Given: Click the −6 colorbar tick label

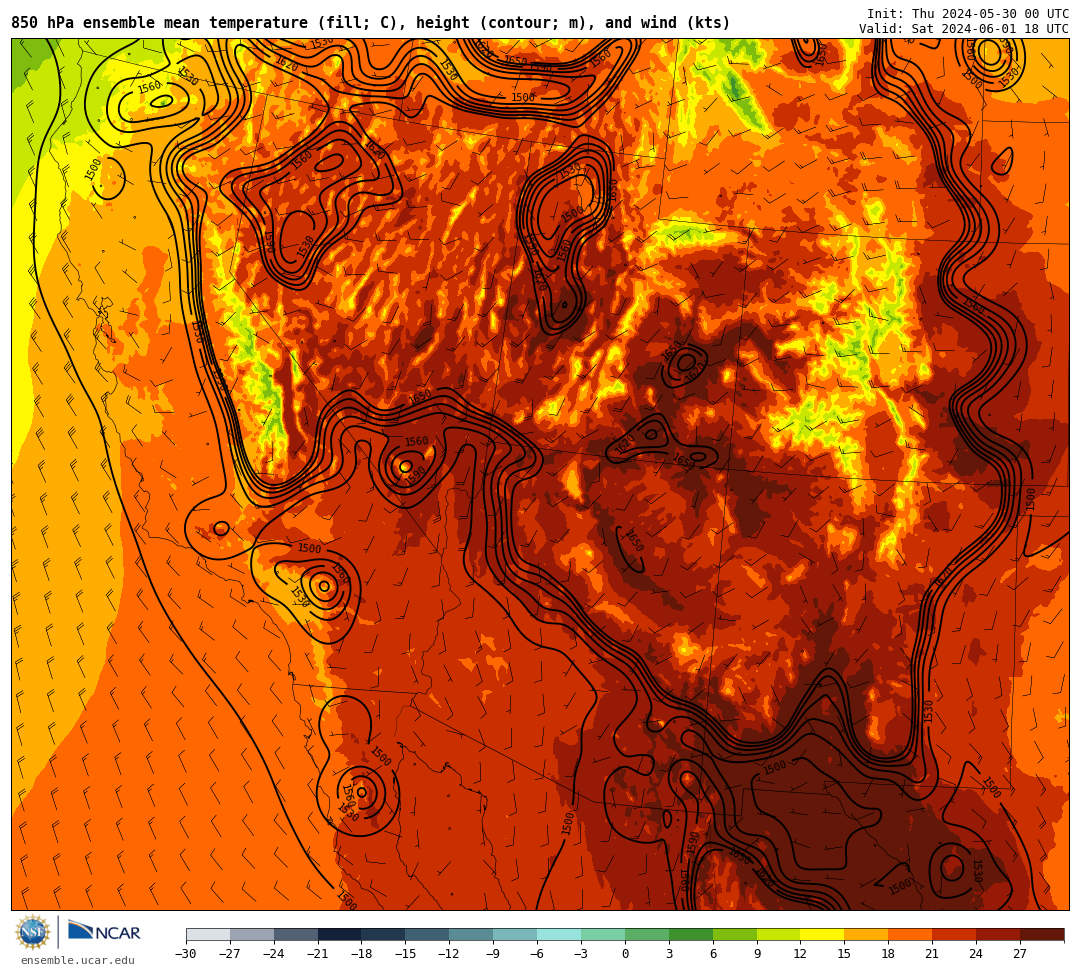Looking at the screenshot, I should pyautogui.click(x=537, y=954).
